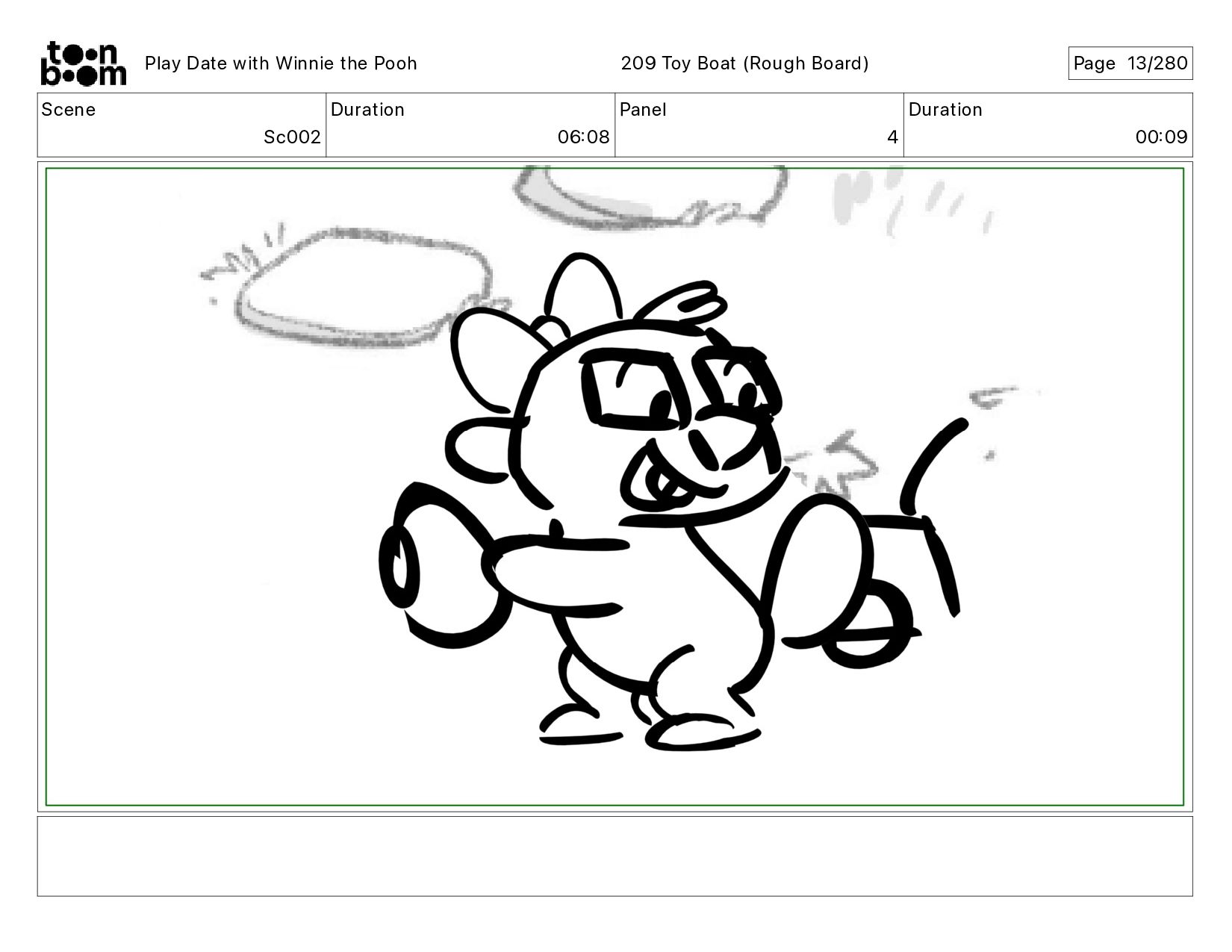Screen dimensions: 1232x952
Task: Click the 'Panel' header label
Action: tap(643, 110)
